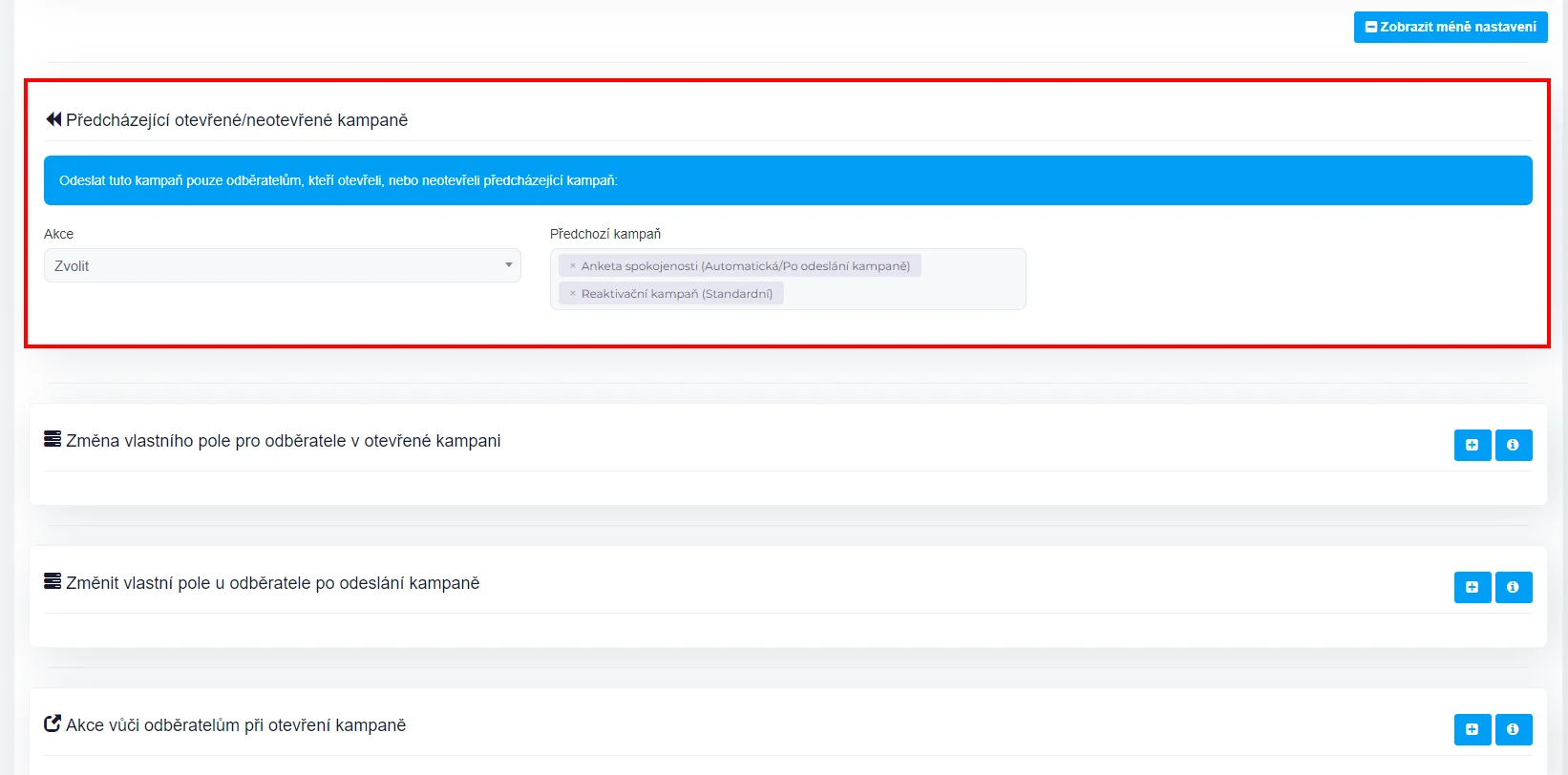Screen dimensions: 1568x775
Task: Open info for 'Změnit vlastní pole u odběratele'
Action: 1513,587
